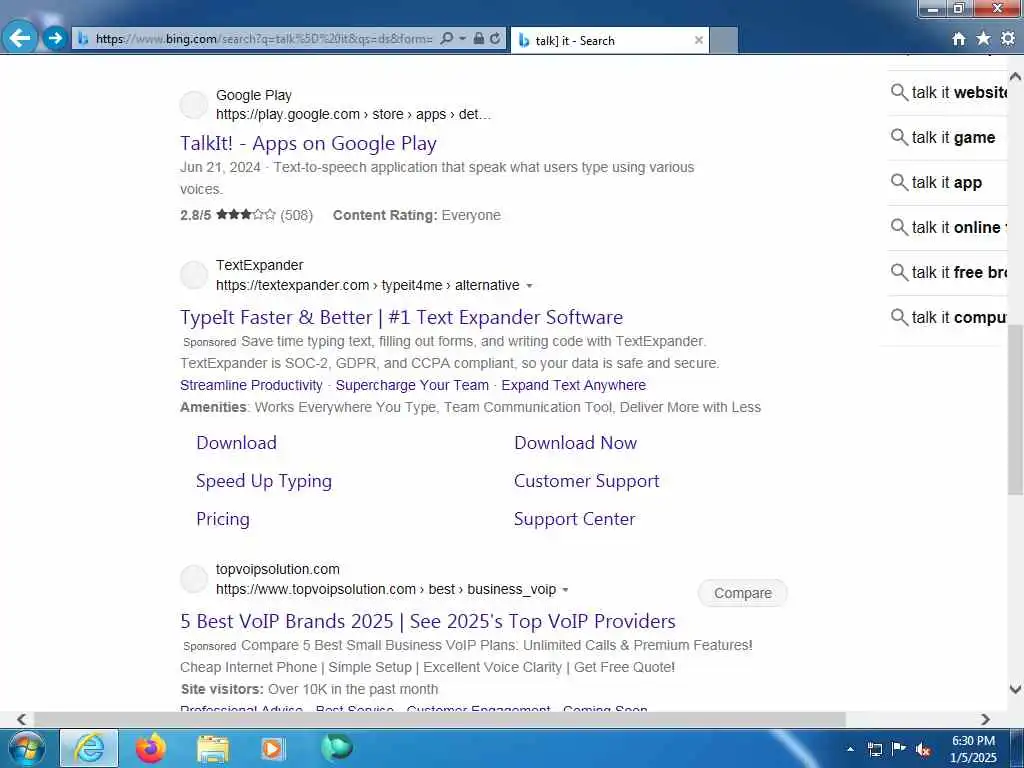
Task: Open a new blank tab
Action: tap(724, 40)
